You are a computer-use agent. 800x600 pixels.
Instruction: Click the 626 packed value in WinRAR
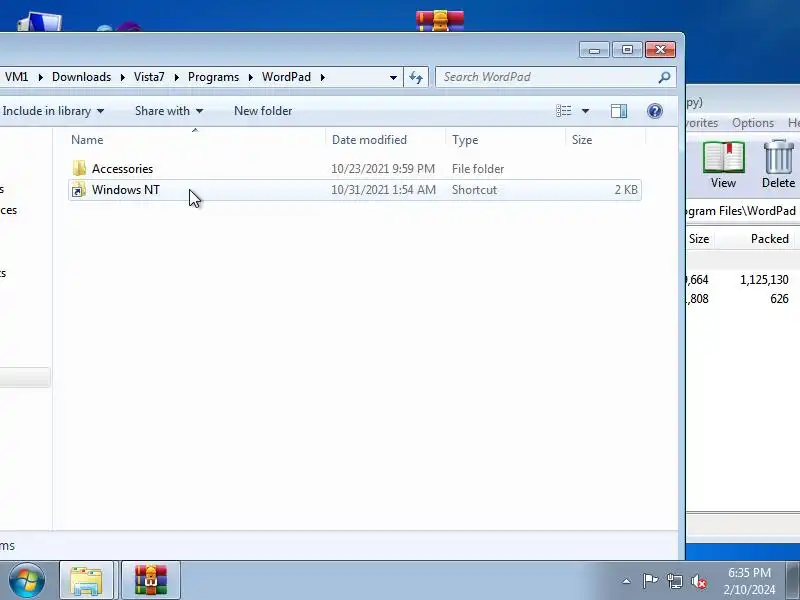tap(779, 299)
